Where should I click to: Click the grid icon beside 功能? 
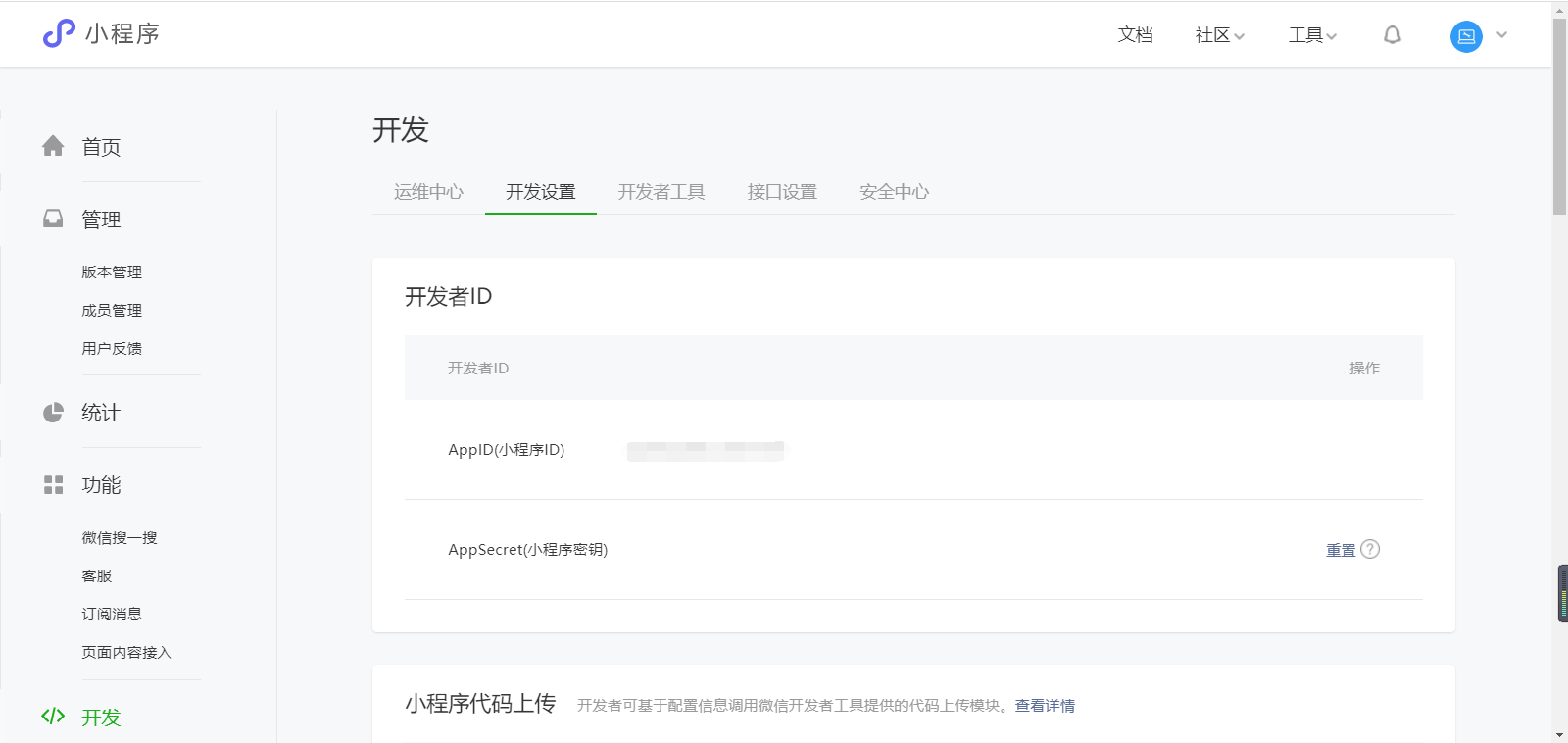coord(53,485)
